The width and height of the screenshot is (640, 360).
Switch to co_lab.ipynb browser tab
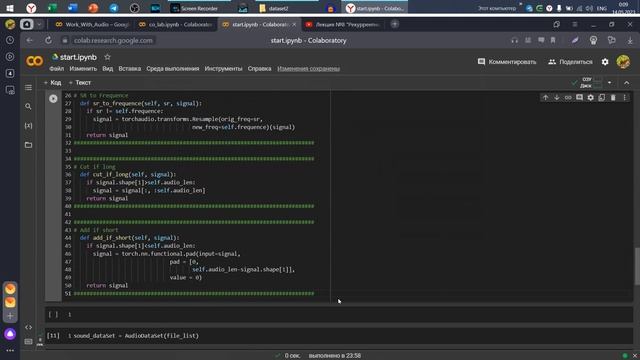click(x=176, y=24)
